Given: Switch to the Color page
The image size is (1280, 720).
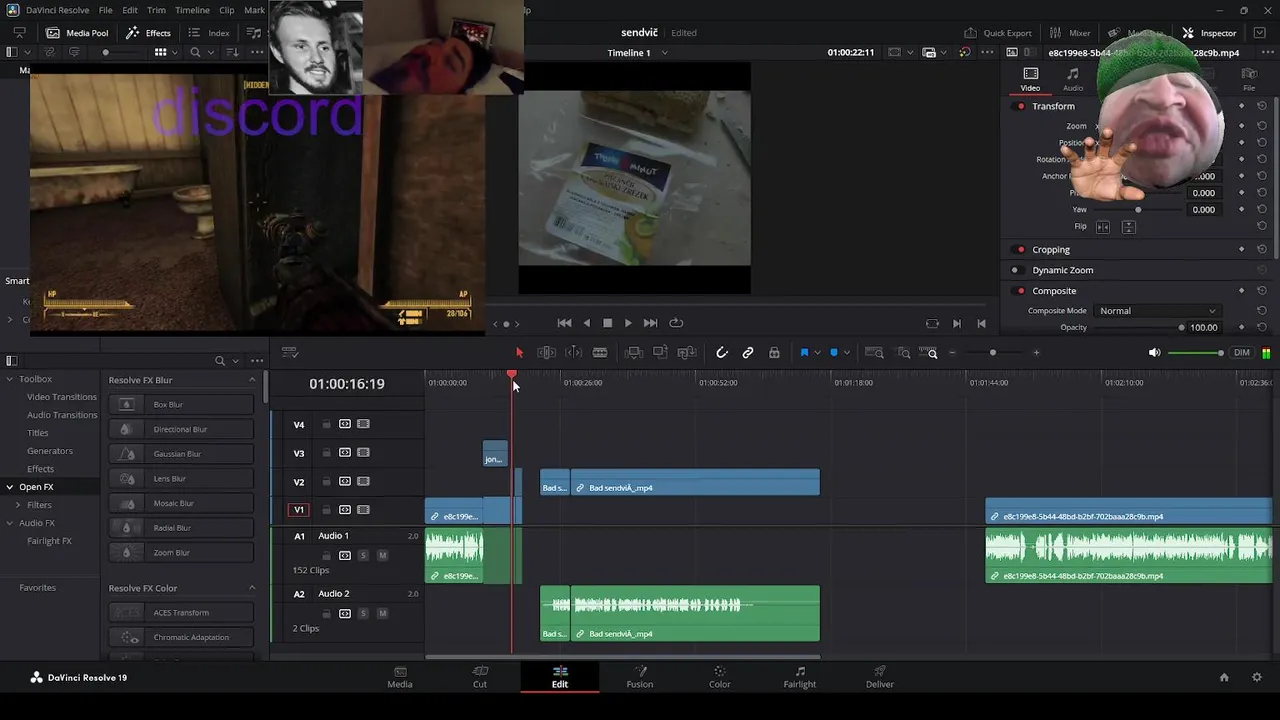Looking at the screenshot, I should point(719,677).
